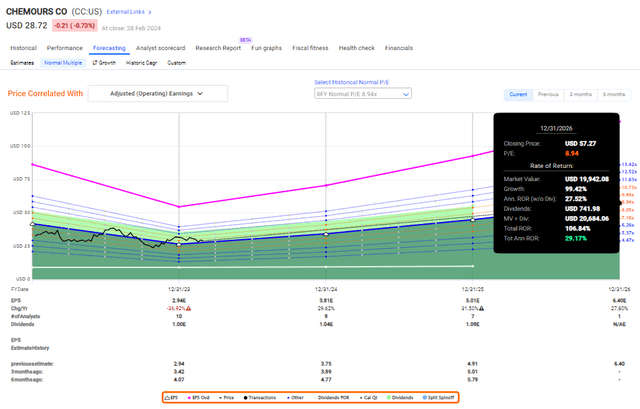This screenshot has width=640, height=409.
Task: Select the Estimates sub-tab
Action: (x=22, y=63)
